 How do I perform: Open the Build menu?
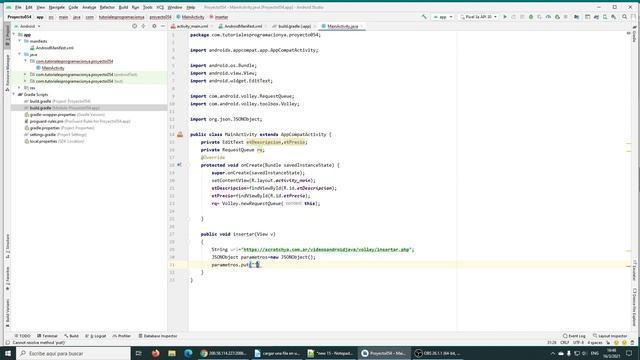[123, 7]
